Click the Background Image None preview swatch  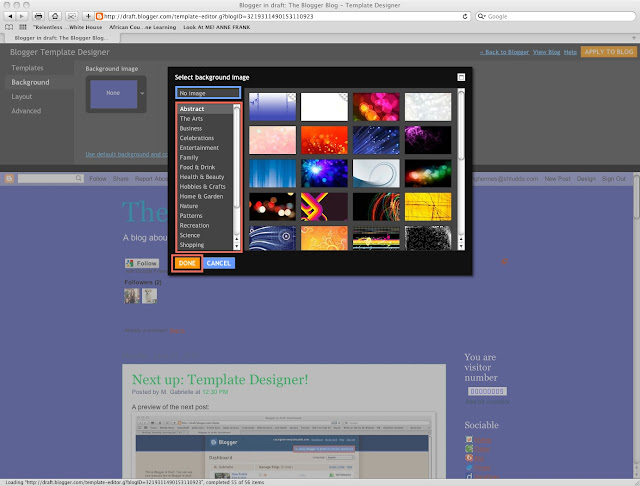(x=113, y=94)
